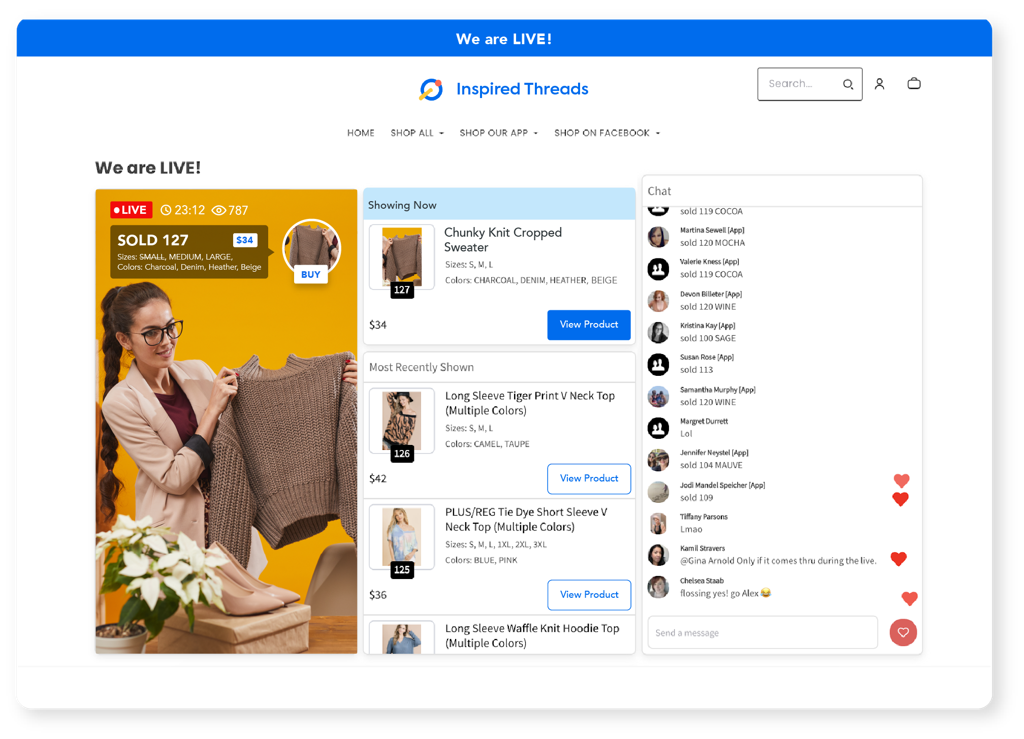Click the BUY button on live video
This screenshot has height=739, width=1024.
click(x=311, y=274)
